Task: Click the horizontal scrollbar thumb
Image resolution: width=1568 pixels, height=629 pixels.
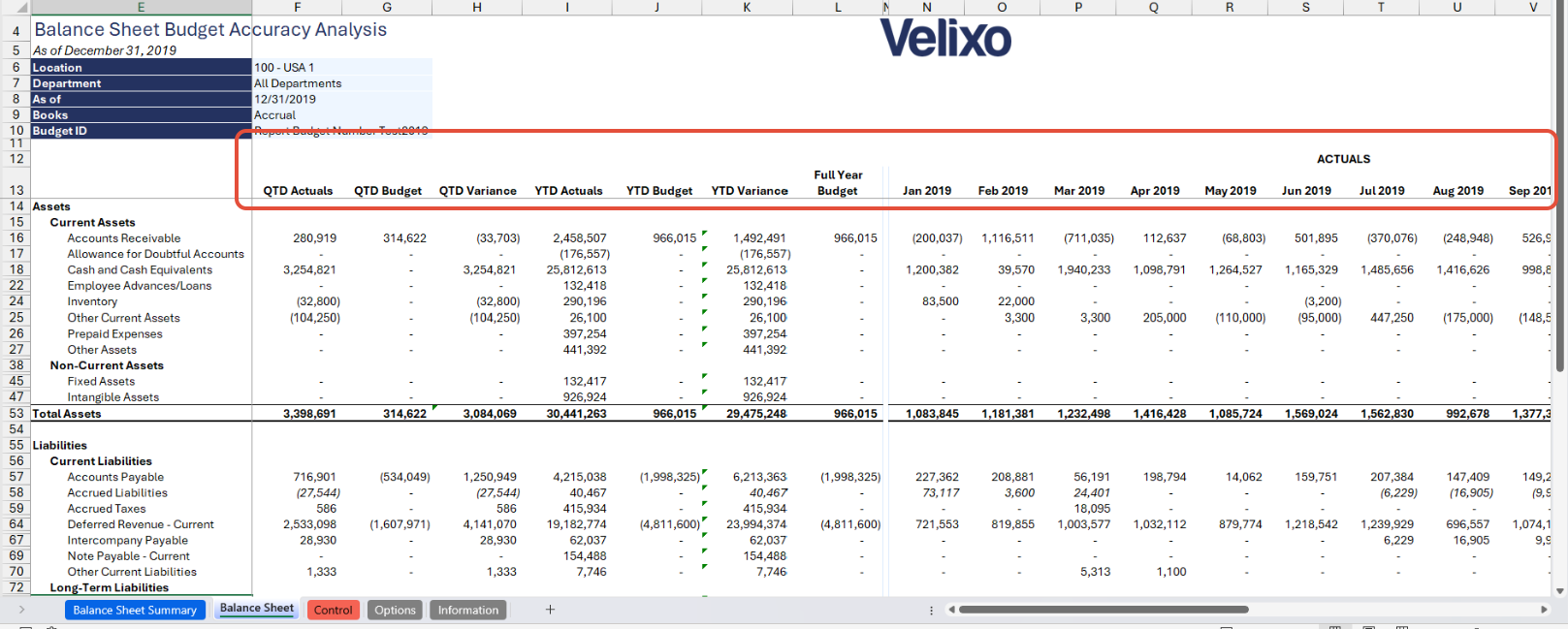Action: coord(1104,610)
